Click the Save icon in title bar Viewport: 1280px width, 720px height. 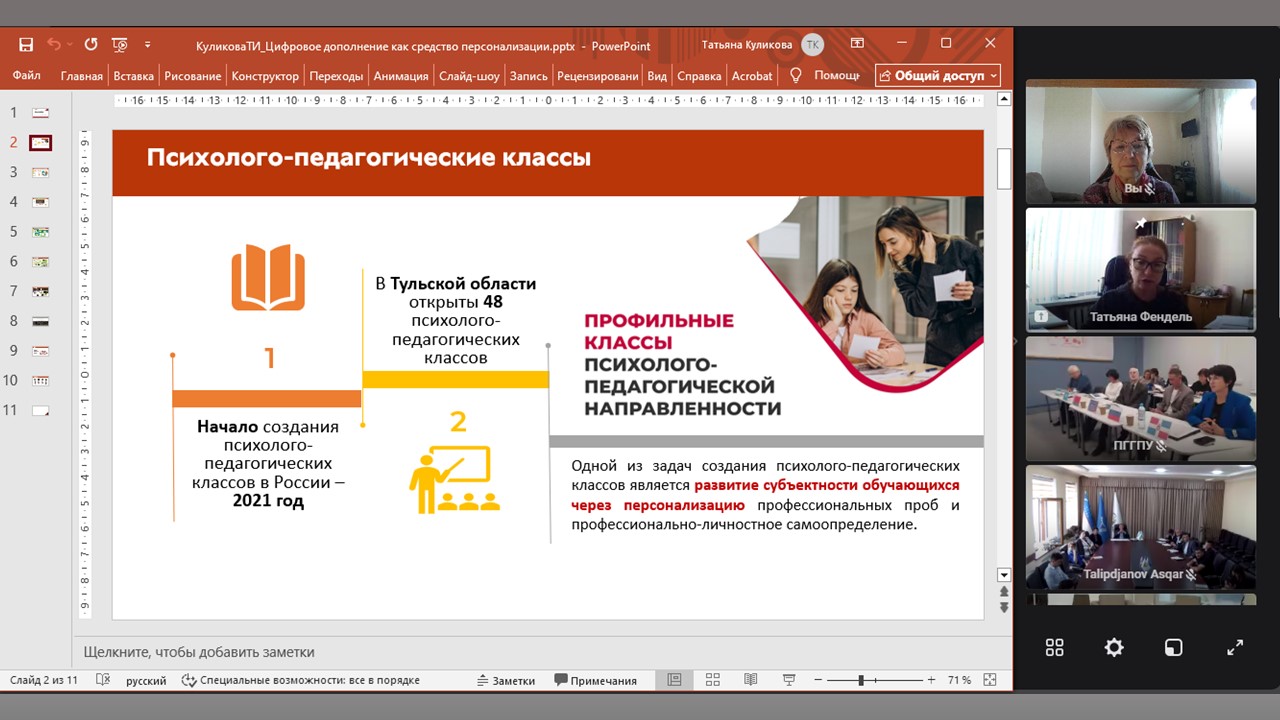26,45
